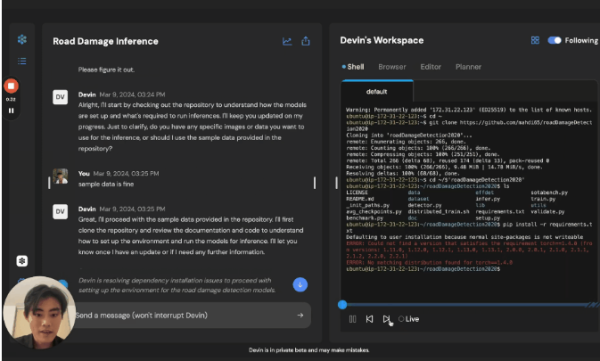Skip forward to the next shell step
This screenshot has width=600, height=361.
click(x=386, y=319)
